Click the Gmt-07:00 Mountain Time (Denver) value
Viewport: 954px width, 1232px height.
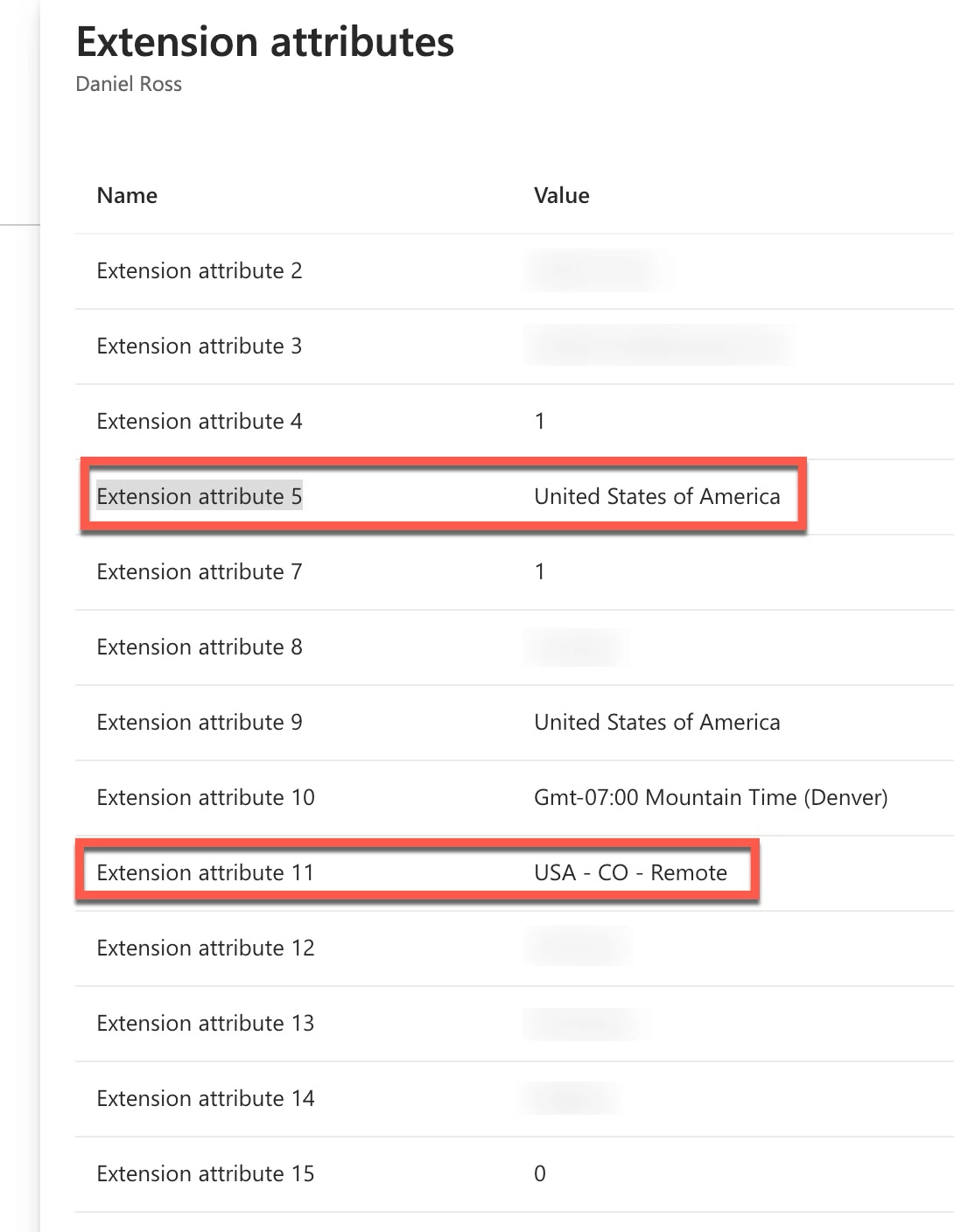coord(711,797)
